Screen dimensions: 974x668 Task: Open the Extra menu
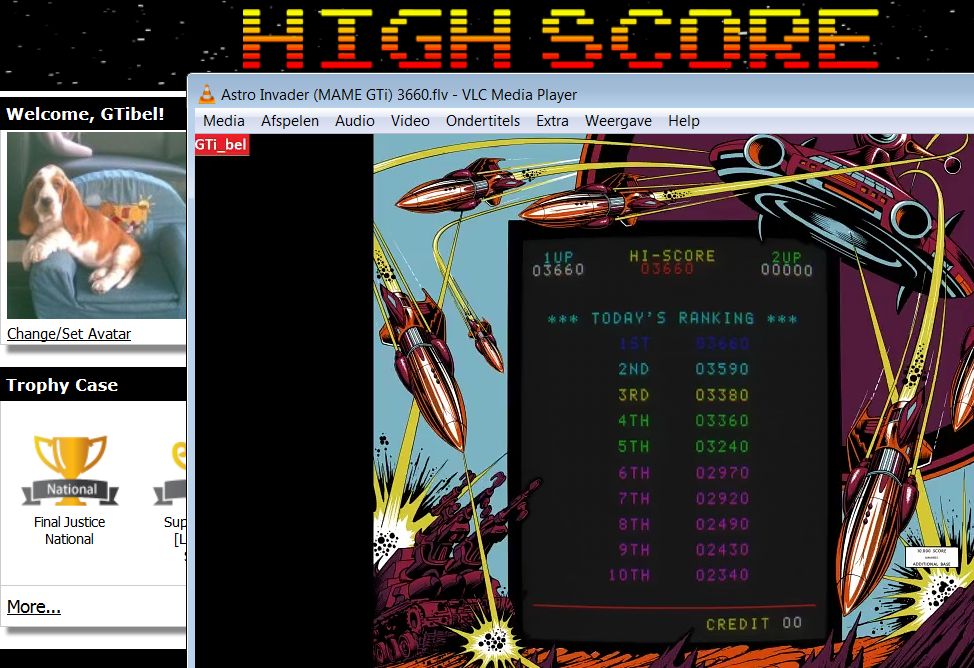click(x=552, y=121)
